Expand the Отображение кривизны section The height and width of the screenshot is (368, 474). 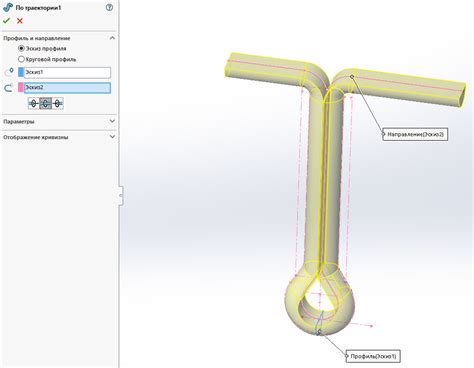point(112,137)
